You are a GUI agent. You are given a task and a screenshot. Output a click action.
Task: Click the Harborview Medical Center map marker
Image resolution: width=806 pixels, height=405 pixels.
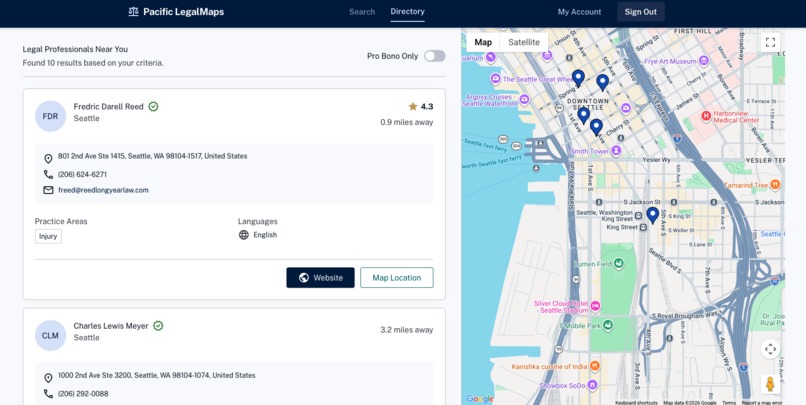pos(706,116)
